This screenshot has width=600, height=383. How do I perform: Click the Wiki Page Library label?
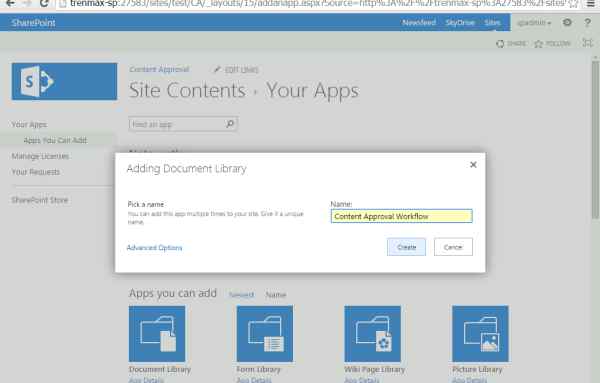(x=374, y=369)
